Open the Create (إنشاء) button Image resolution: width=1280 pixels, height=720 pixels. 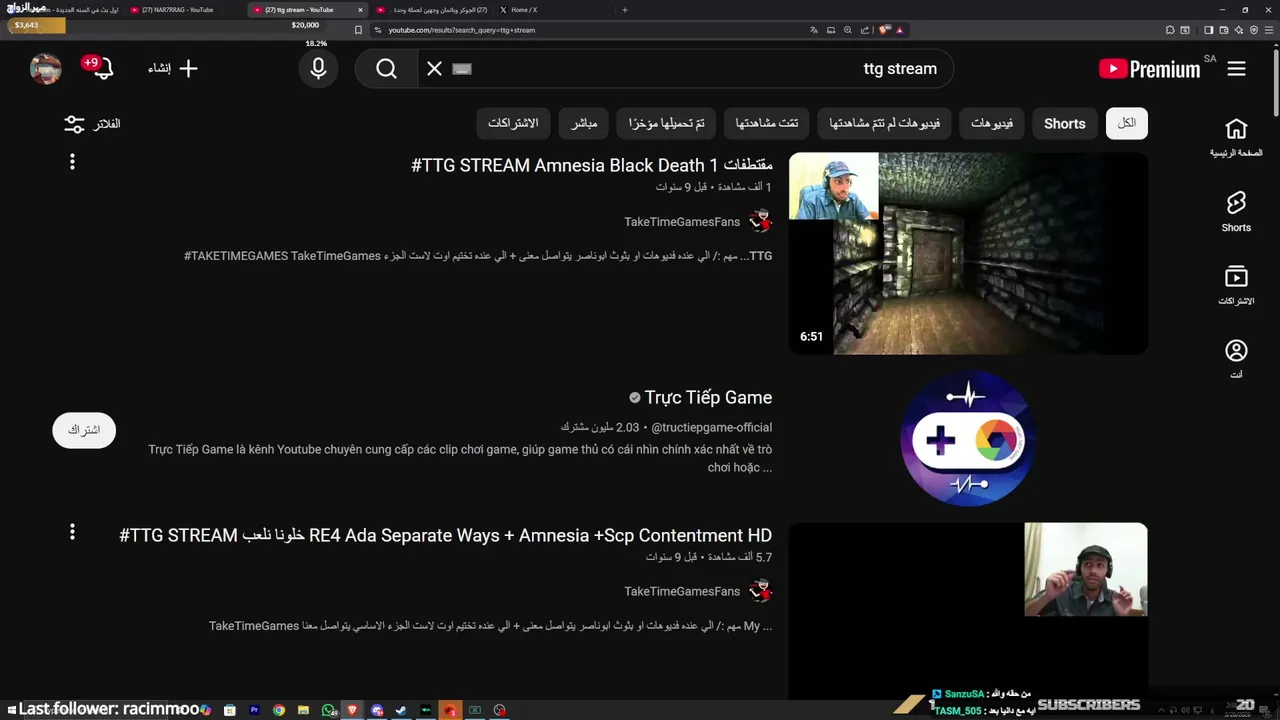pyautogui.click(x=173, y=69)
